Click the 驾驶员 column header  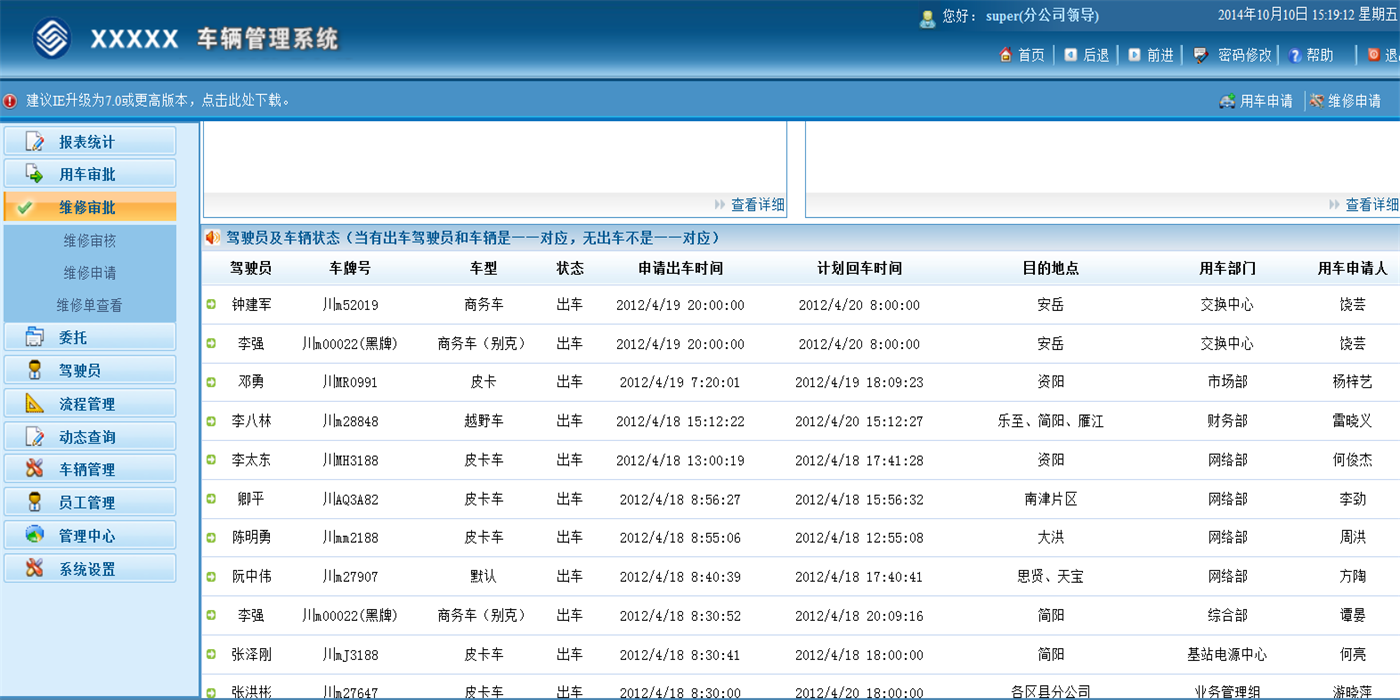251,268
